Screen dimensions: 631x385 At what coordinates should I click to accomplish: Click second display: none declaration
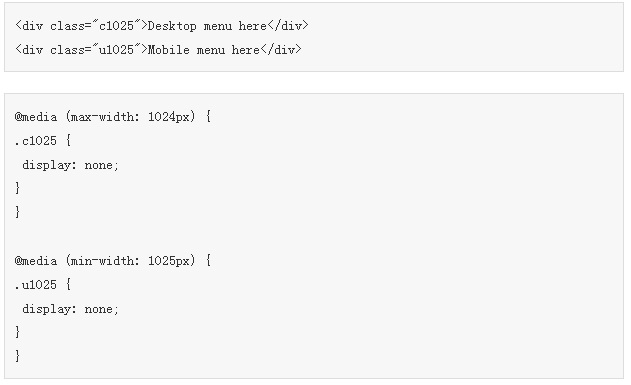[70, 309]
